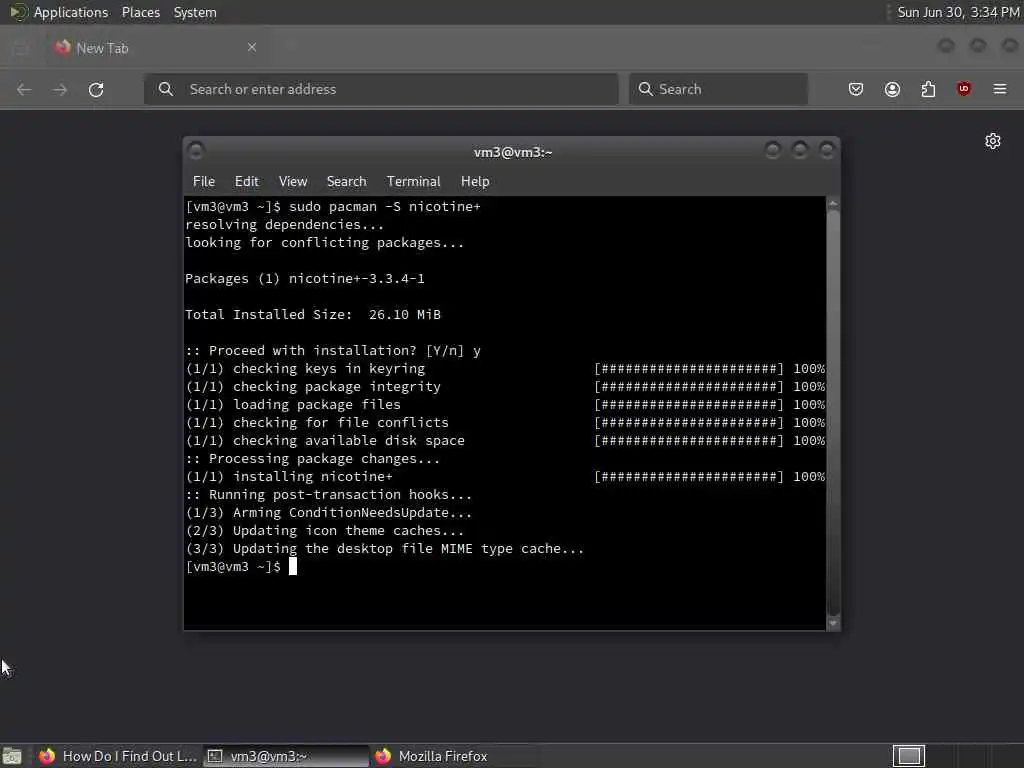Reload the Firefox page
This screenshot has width=1024, height=768.
point(96,89)
